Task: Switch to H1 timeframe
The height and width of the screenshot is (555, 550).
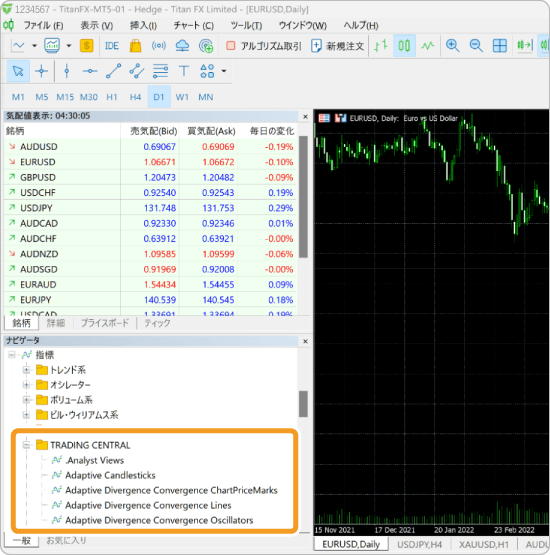Action: click(112, 97)
